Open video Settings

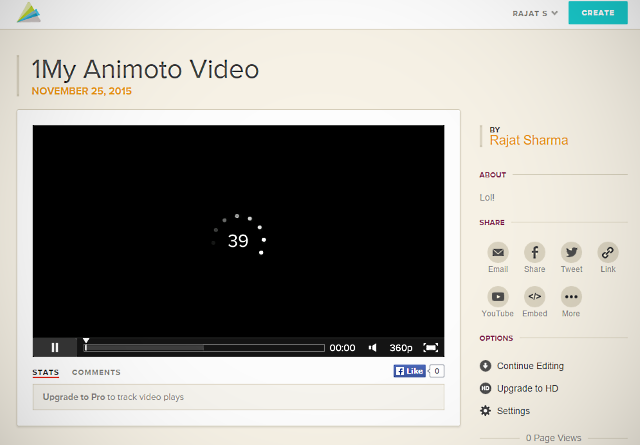pyautogui.click(x=513, y=411)
